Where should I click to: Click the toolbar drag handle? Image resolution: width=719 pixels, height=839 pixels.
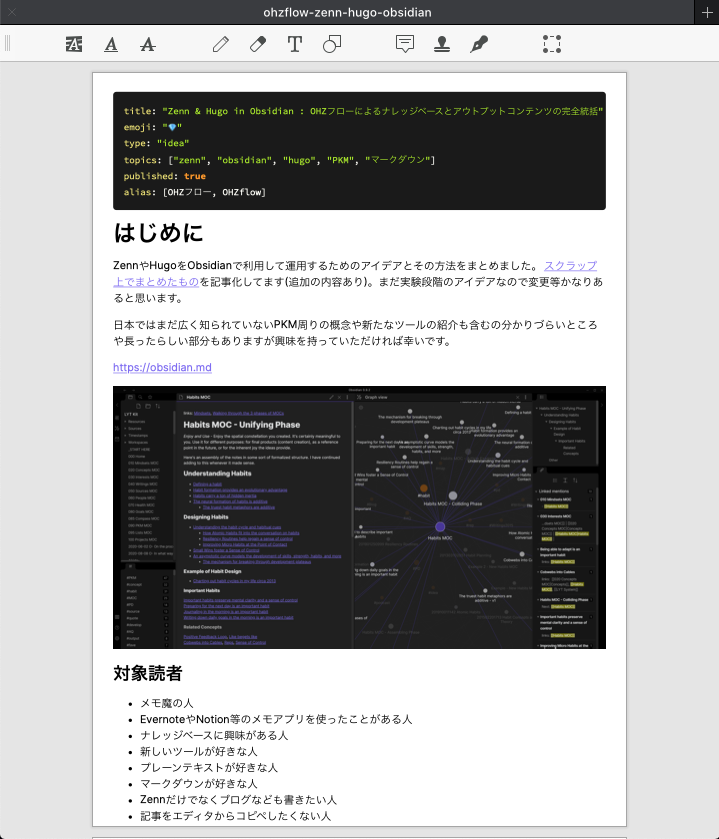7,43
